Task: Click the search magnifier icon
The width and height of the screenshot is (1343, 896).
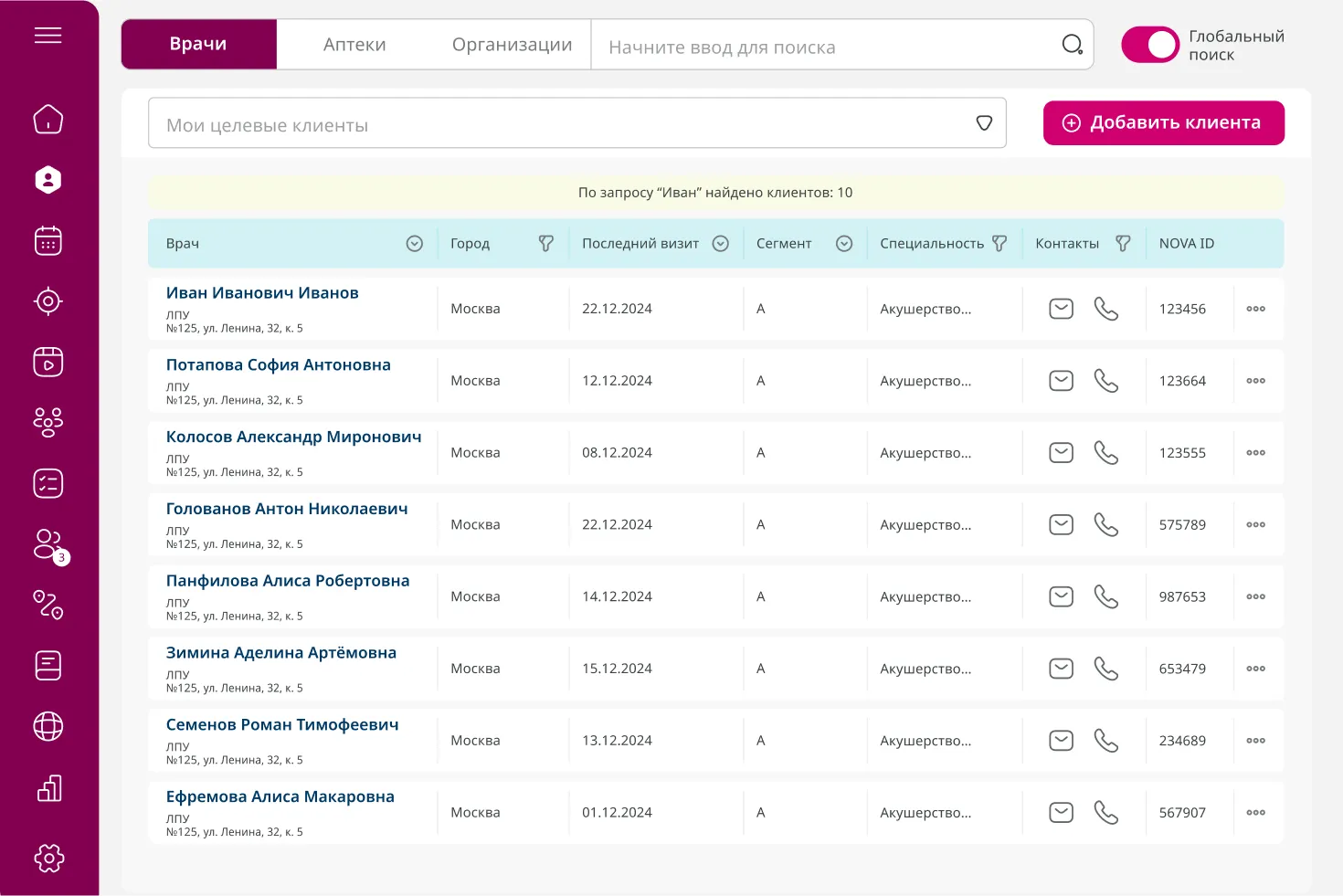Action: [1072, 45]
